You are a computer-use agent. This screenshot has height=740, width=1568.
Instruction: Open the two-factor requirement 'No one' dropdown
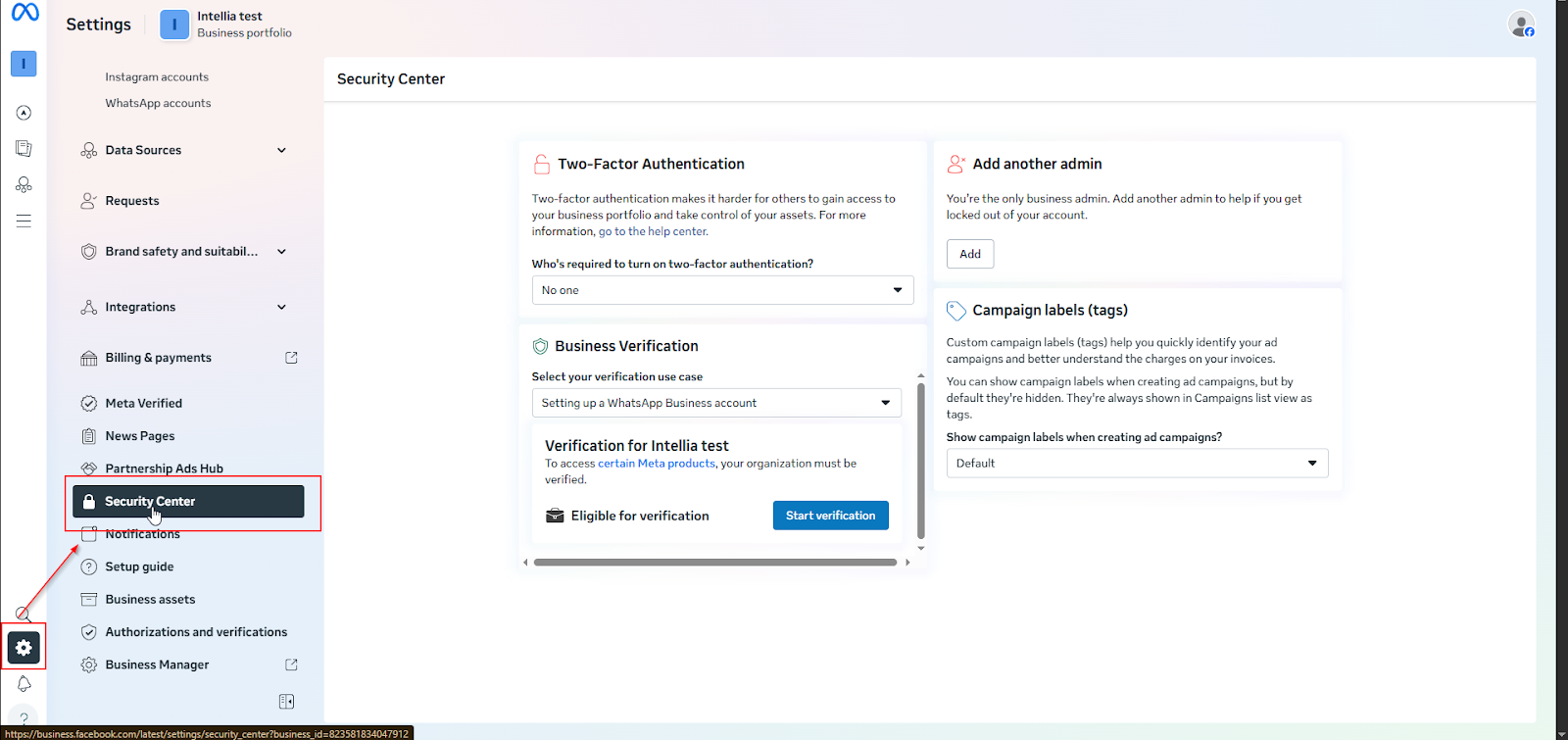tap(722, 290)
